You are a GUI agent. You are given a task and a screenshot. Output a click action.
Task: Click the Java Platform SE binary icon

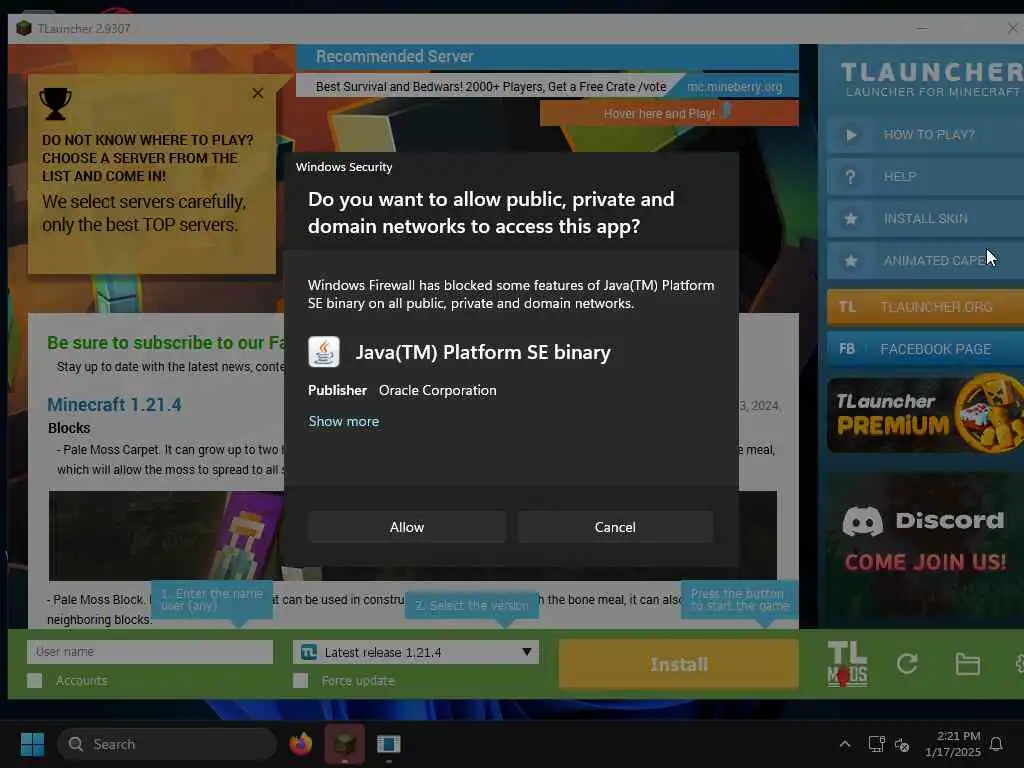(324, 352)
